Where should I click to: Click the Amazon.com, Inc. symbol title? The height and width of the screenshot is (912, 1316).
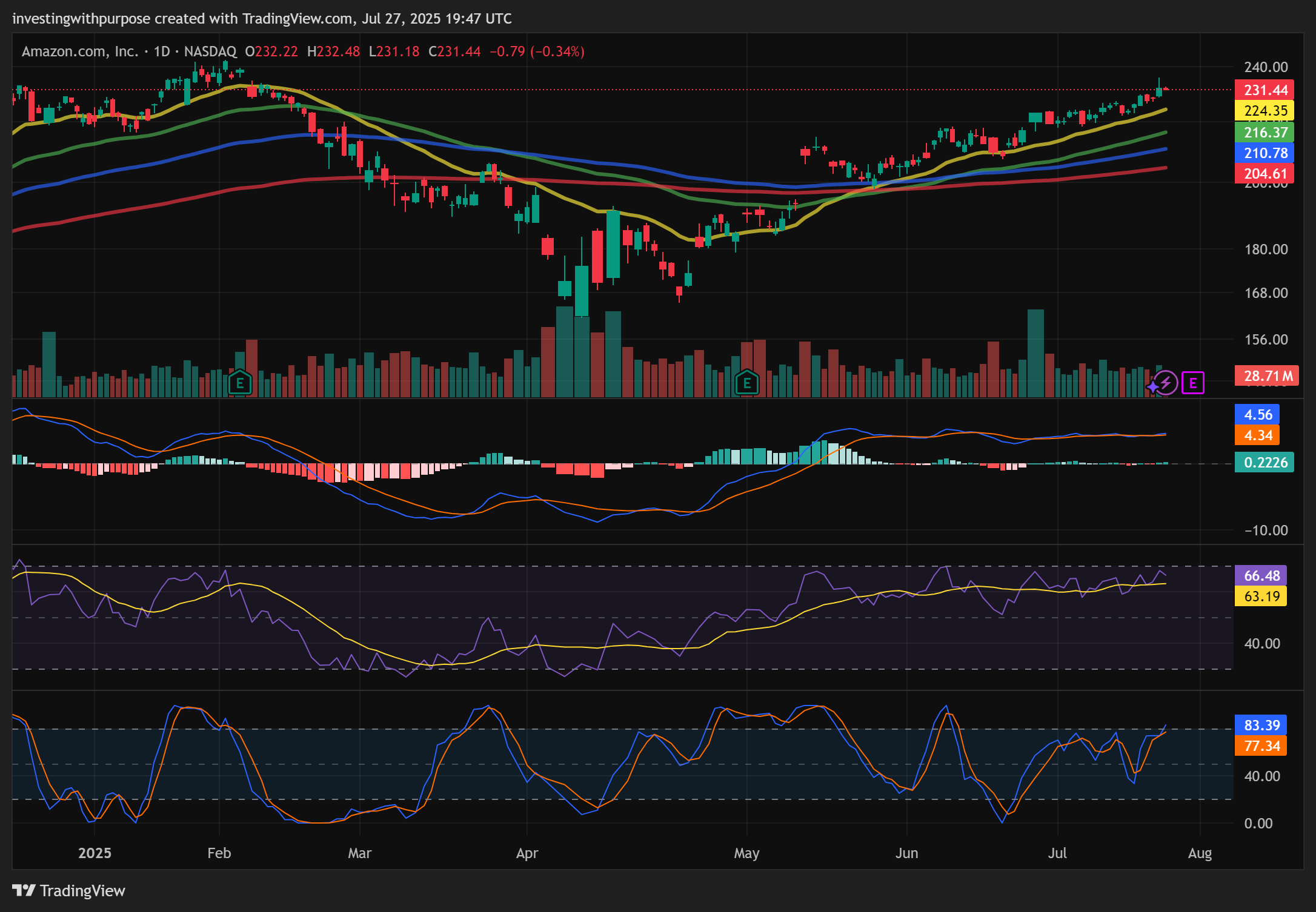(80, 51)
